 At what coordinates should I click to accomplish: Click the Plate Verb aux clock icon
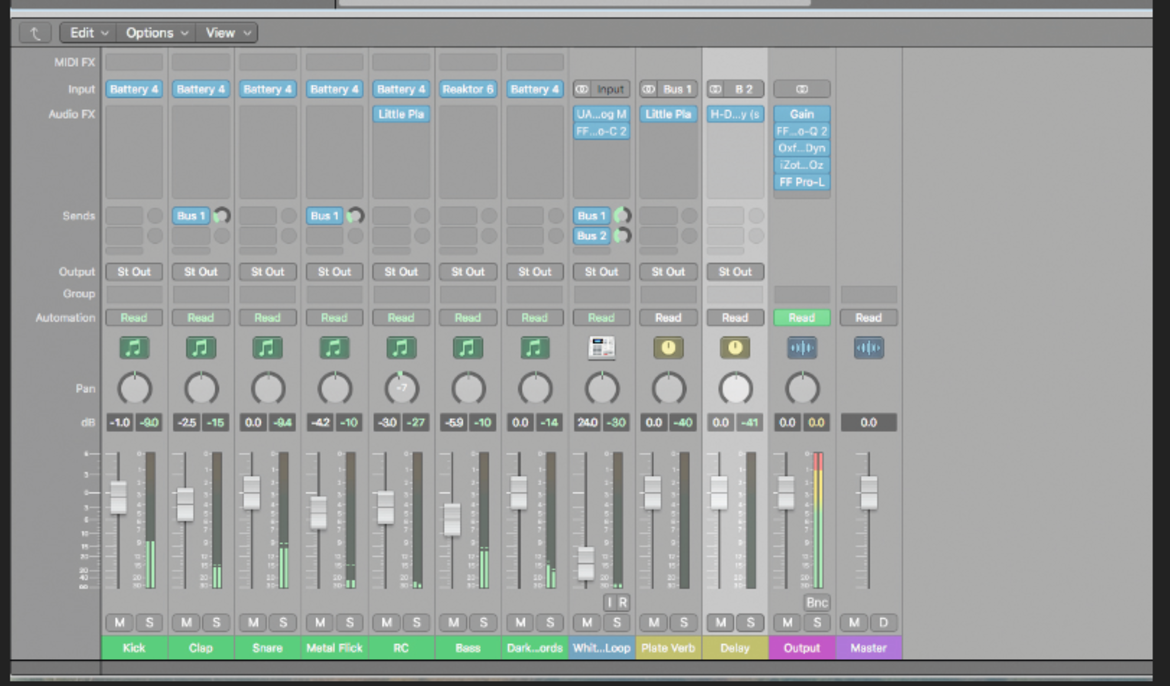click(x=668, y=348)
